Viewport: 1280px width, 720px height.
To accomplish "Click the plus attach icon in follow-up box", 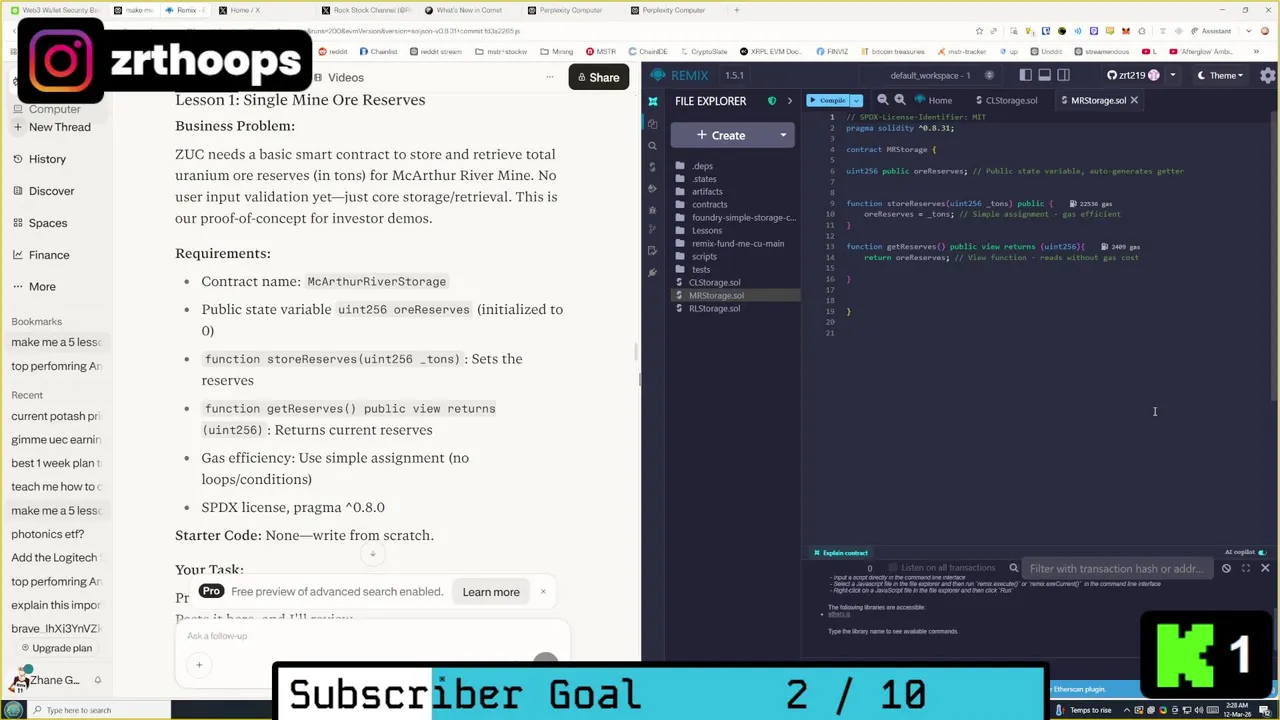I will coord(199,665).
